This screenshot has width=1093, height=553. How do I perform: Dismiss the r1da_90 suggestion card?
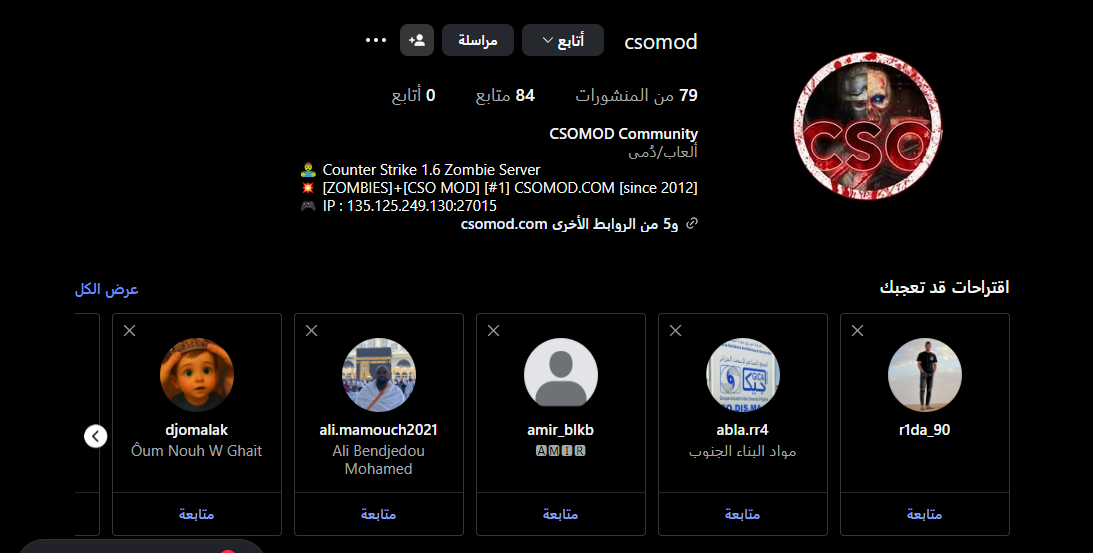click(858, 330)
